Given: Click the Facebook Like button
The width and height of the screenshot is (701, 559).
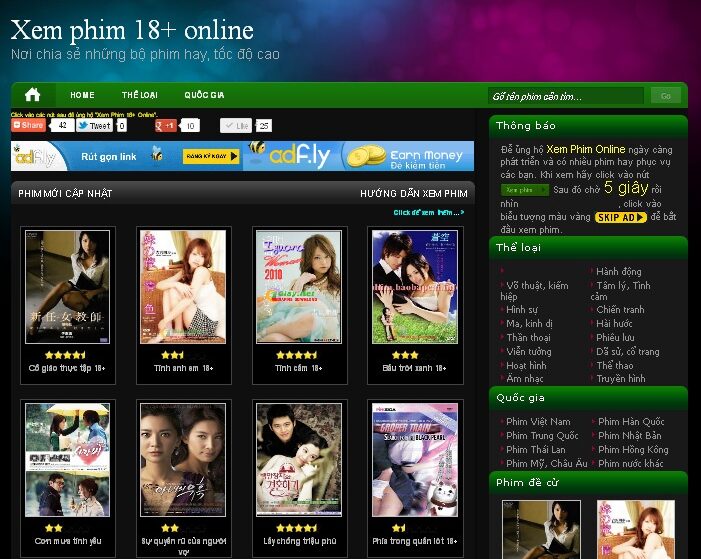Looking at the screenshot, I should click(236, 126).
